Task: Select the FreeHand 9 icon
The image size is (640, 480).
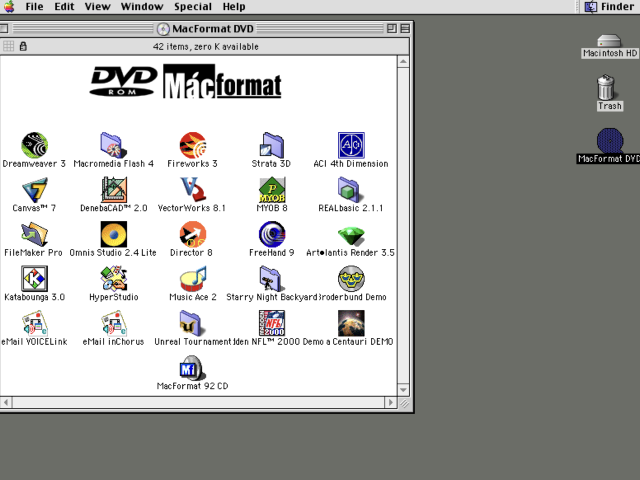Action: (272, 234)
